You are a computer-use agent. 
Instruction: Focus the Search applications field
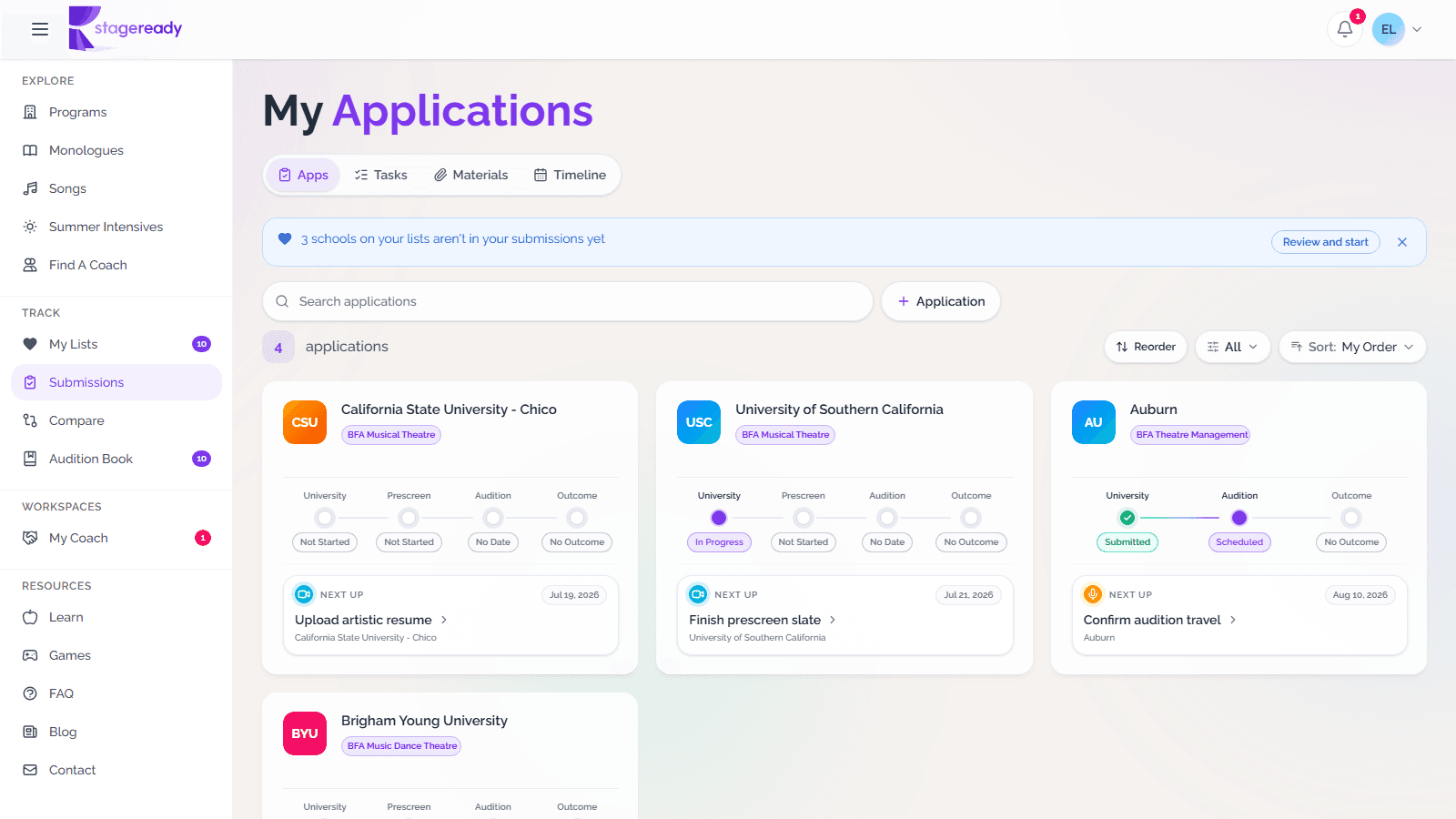click(568, 301)
